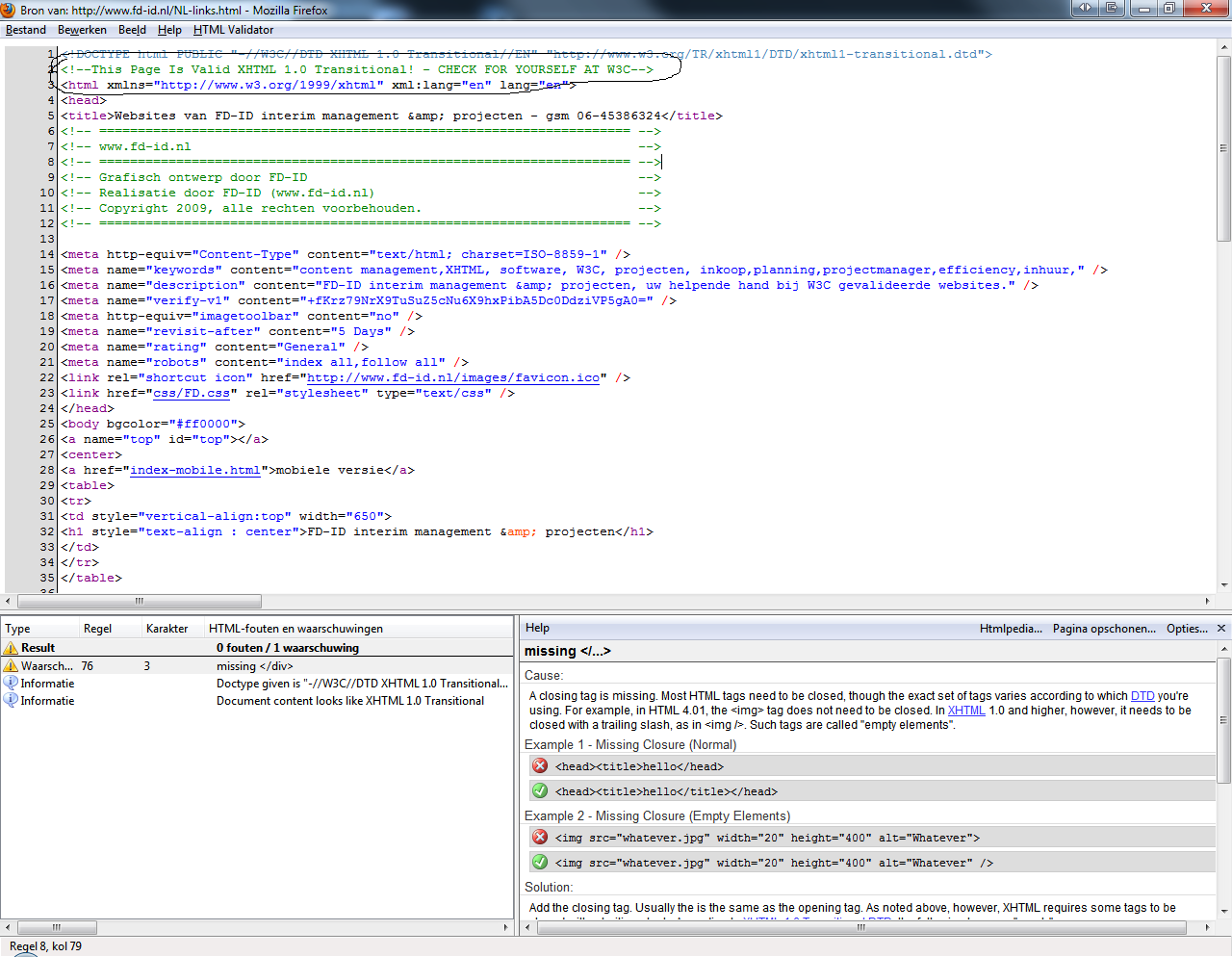Open the Opties... button
The image size is (1232, 957).
pos(1187,628)
